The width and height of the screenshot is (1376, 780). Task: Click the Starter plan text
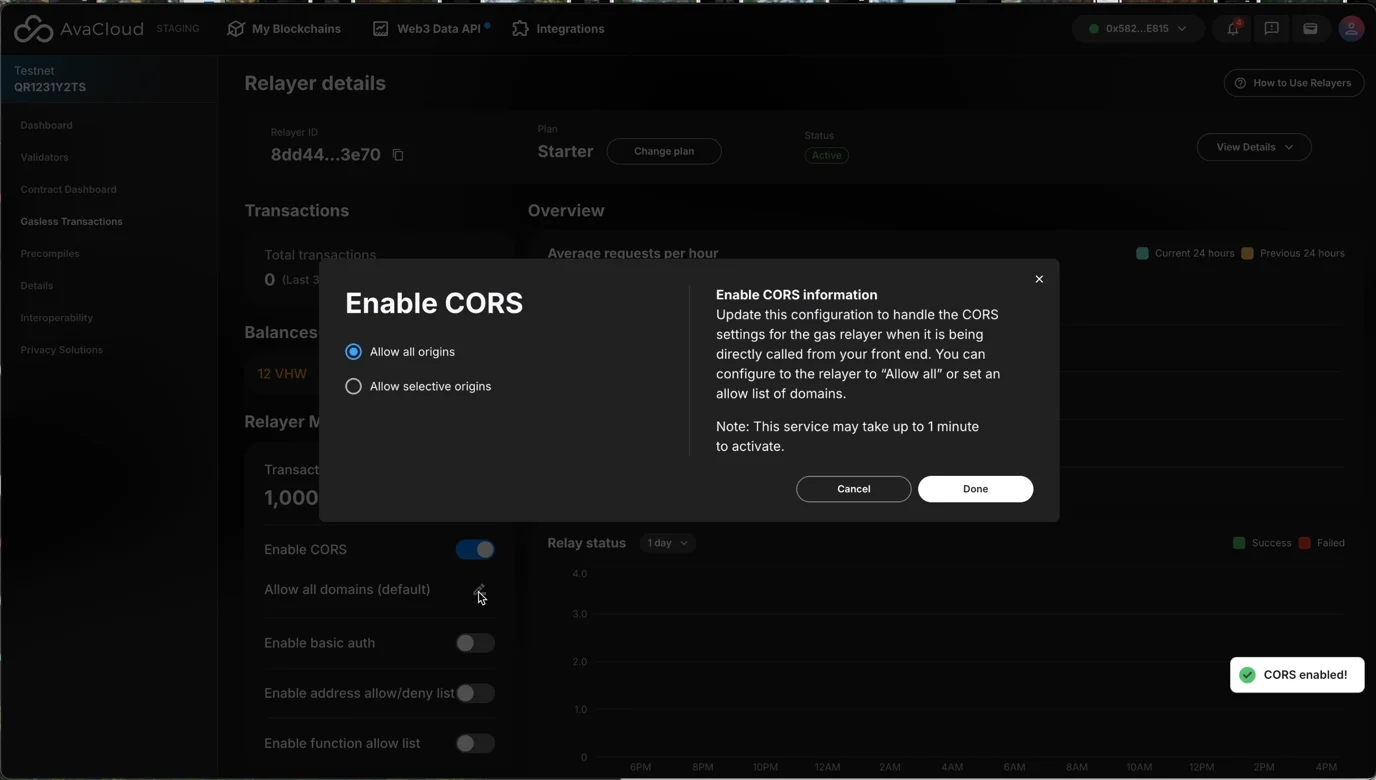tap(565, 151)
